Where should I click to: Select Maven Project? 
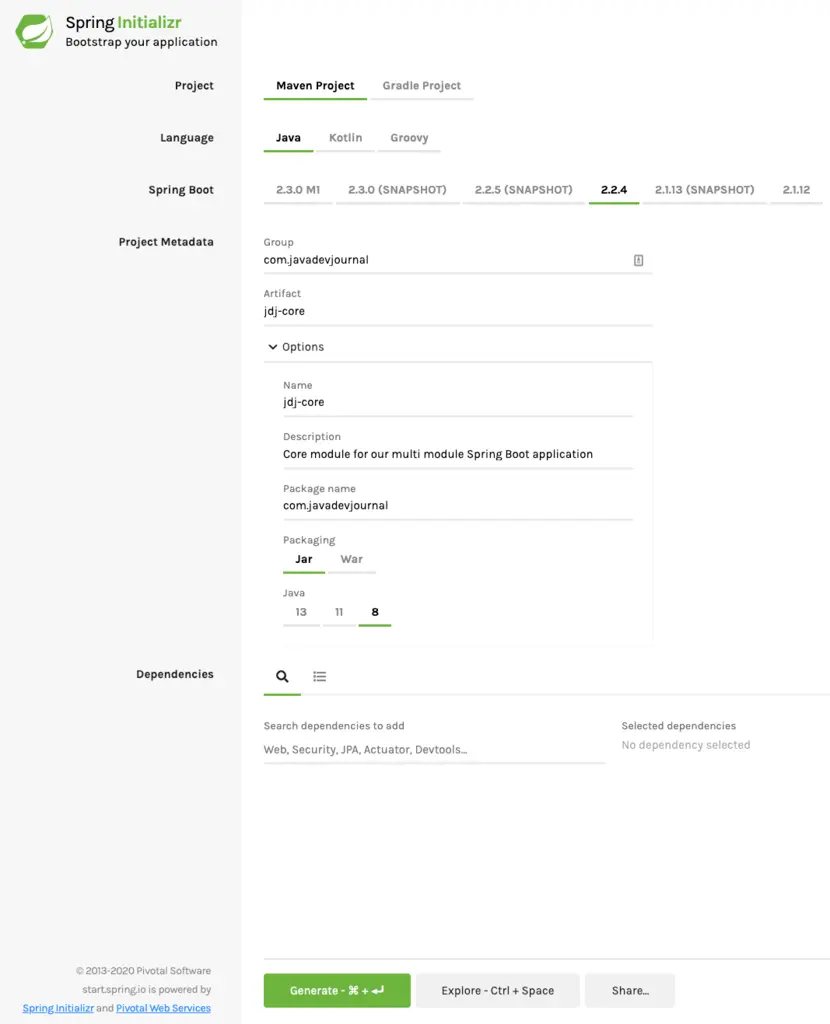coord(315,86)
